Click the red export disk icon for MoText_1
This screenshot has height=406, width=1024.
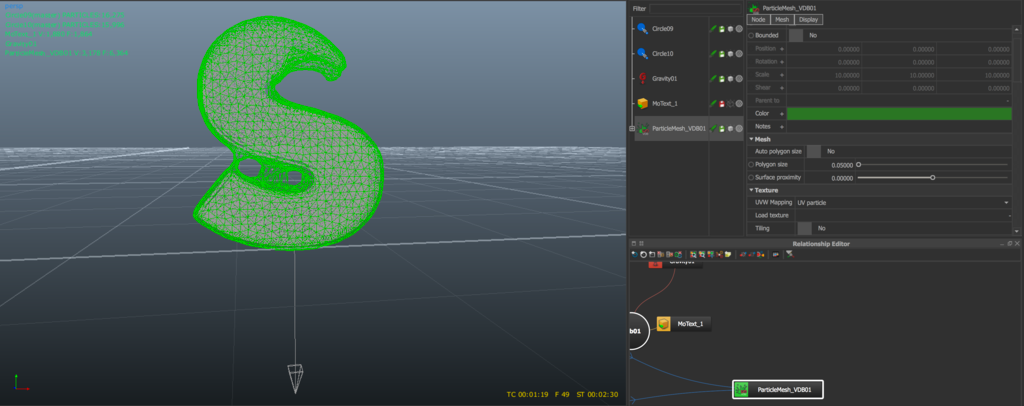(722, 103)
